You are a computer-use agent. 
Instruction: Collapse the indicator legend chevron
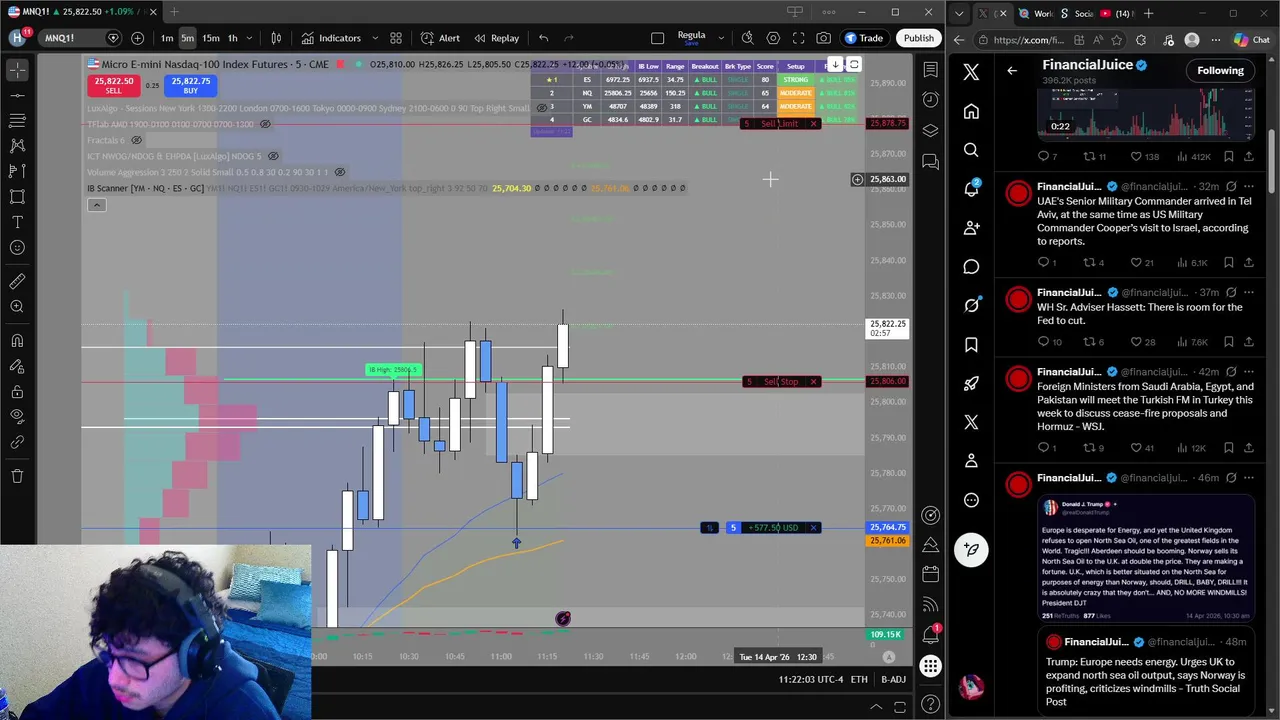coord(96,205)
